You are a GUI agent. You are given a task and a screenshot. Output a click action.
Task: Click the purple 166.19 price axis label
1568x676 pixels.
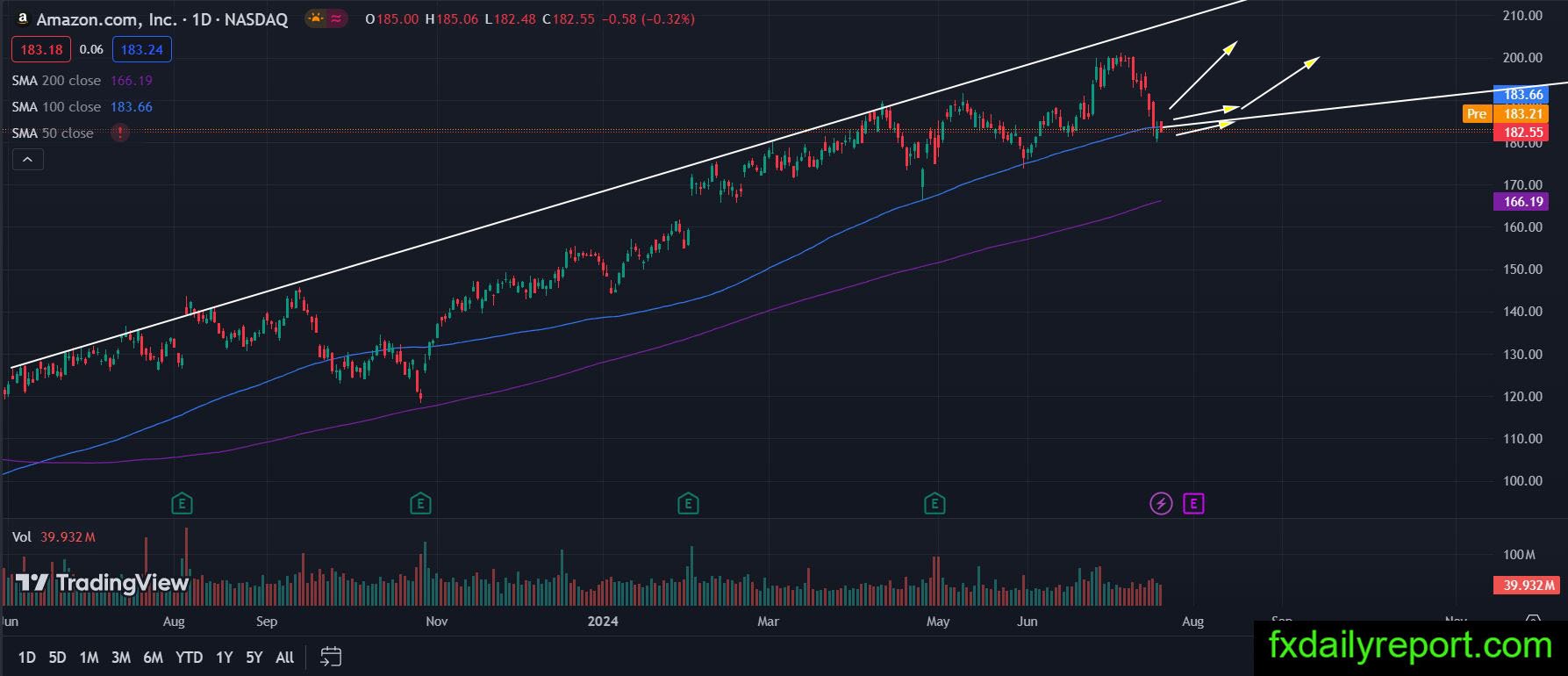click(1521, 202)
